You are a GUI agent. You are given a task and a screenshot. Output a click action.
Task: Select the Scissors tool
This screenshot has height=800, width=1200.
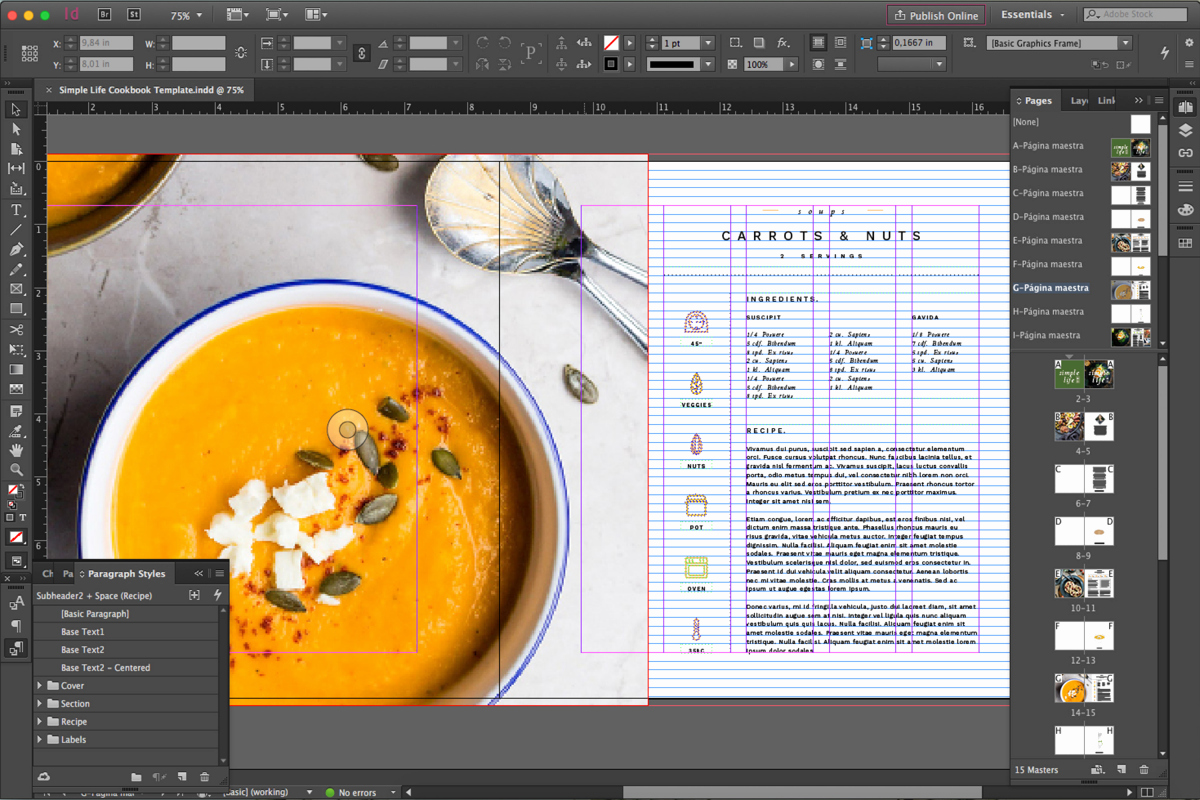click(16, 330)
